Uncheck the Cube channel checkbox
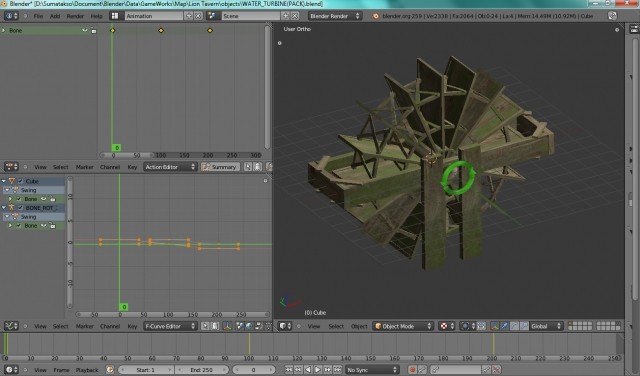The width and height of the screenshot is (640, 376). [x=20, y=181]
